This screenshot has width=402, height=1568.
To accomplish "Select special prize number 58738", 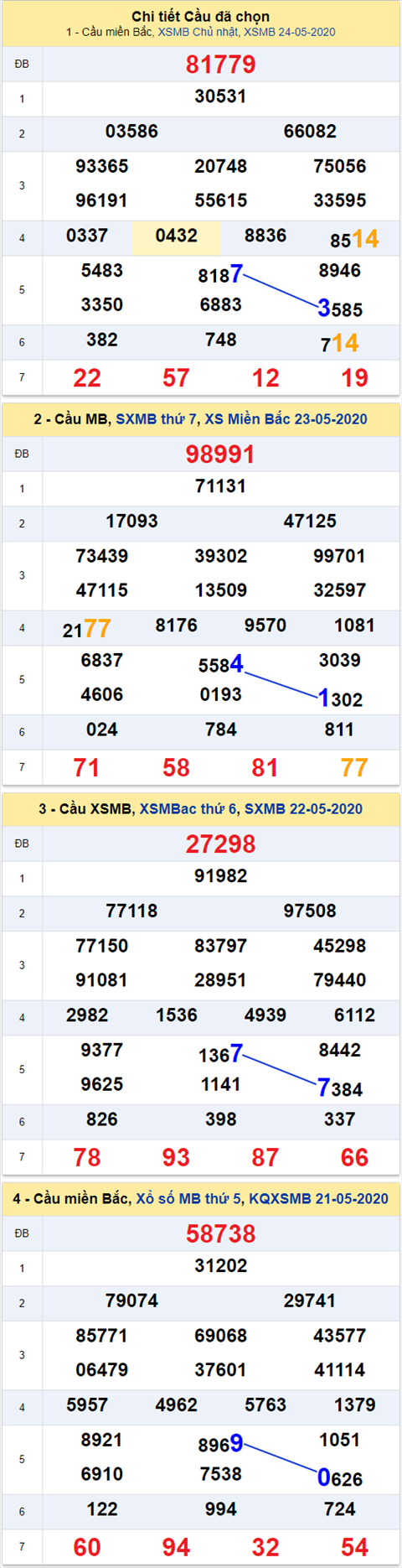I will click(x=221, y=1234).
